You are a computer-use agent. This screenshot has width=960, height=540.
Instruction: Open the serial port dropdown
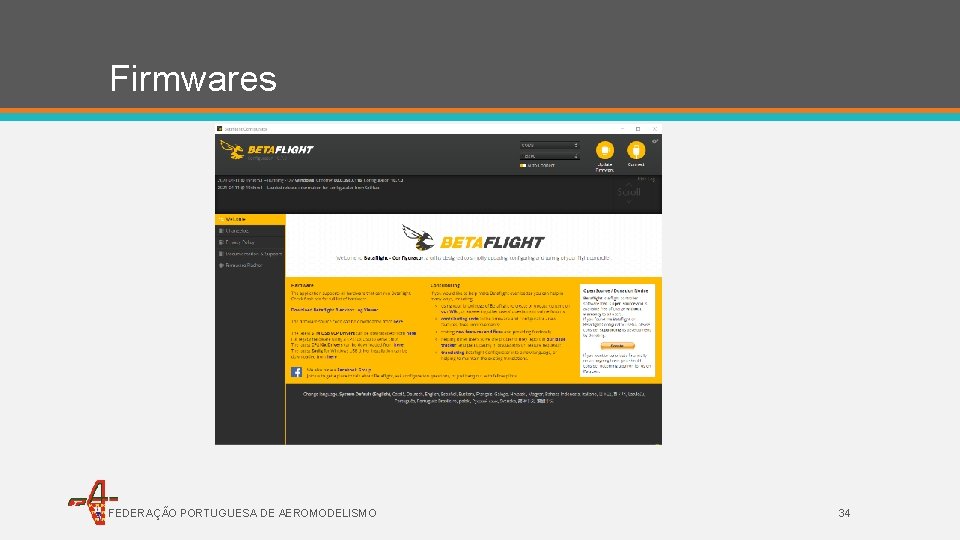pyautogui.click(x=549, y=146)
